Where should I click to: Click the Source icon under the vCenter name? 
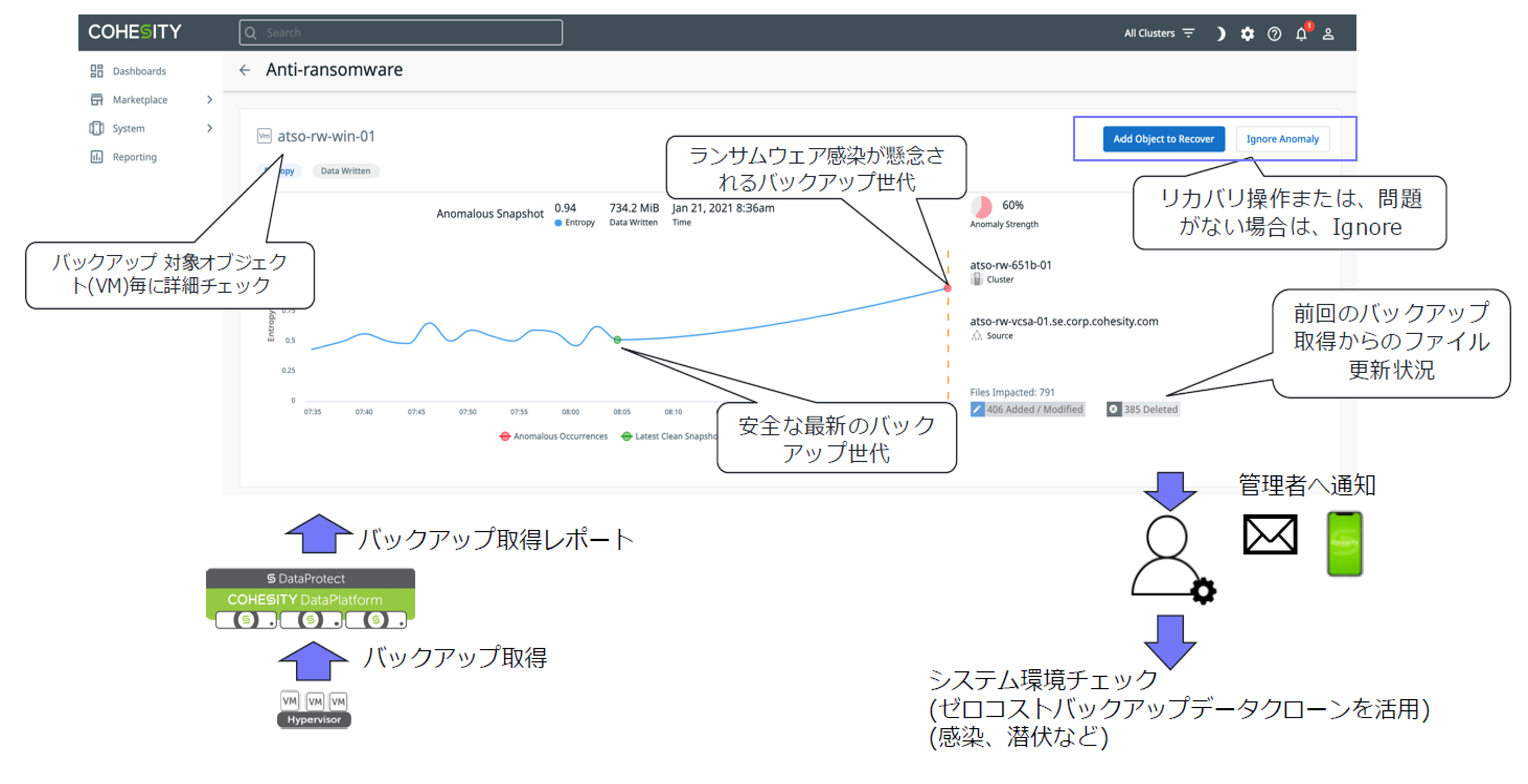[x=976, y=336]
